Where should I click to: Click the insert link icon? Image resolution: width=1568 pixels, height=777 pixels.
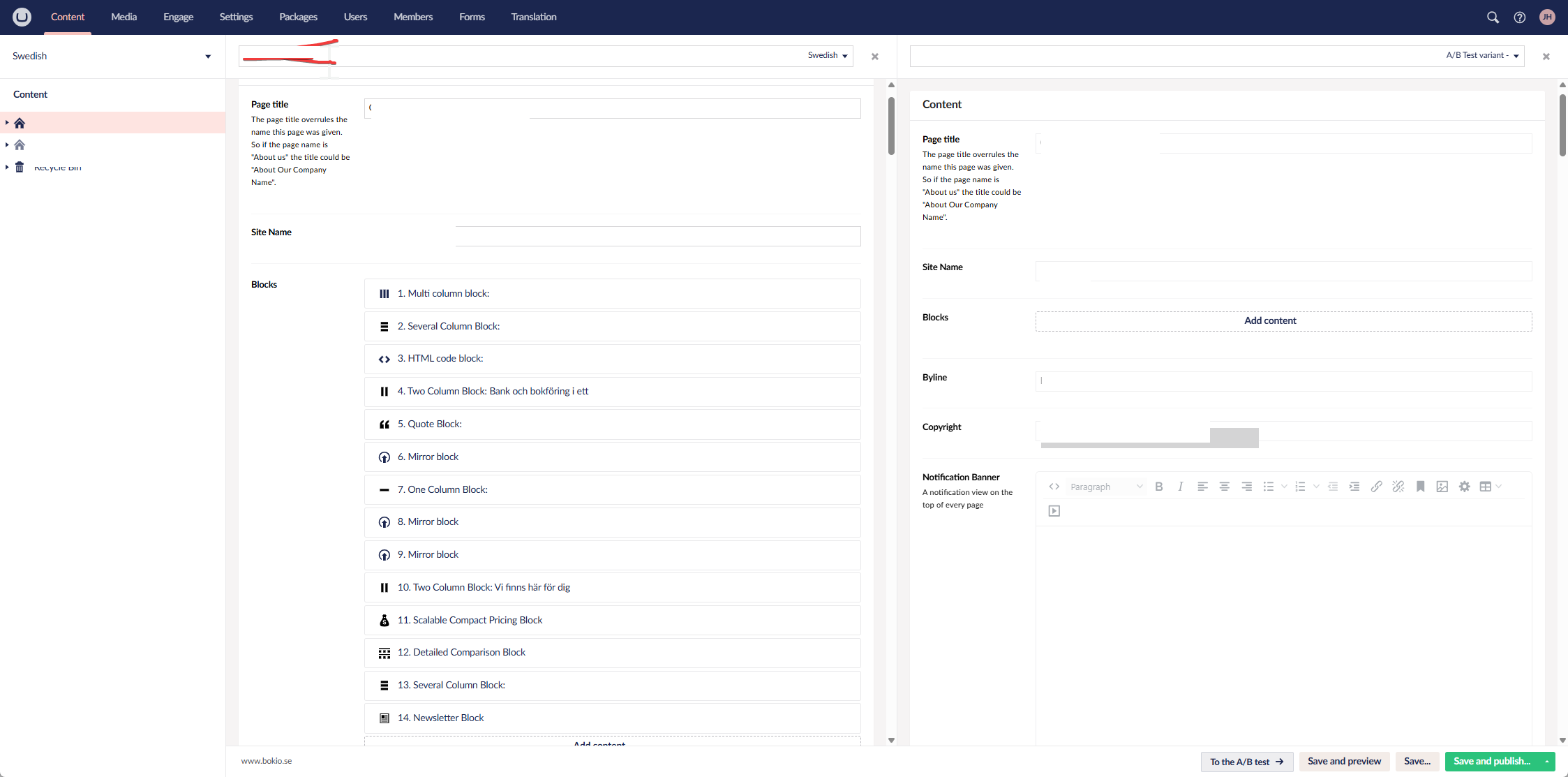(x=1376, y=487)
